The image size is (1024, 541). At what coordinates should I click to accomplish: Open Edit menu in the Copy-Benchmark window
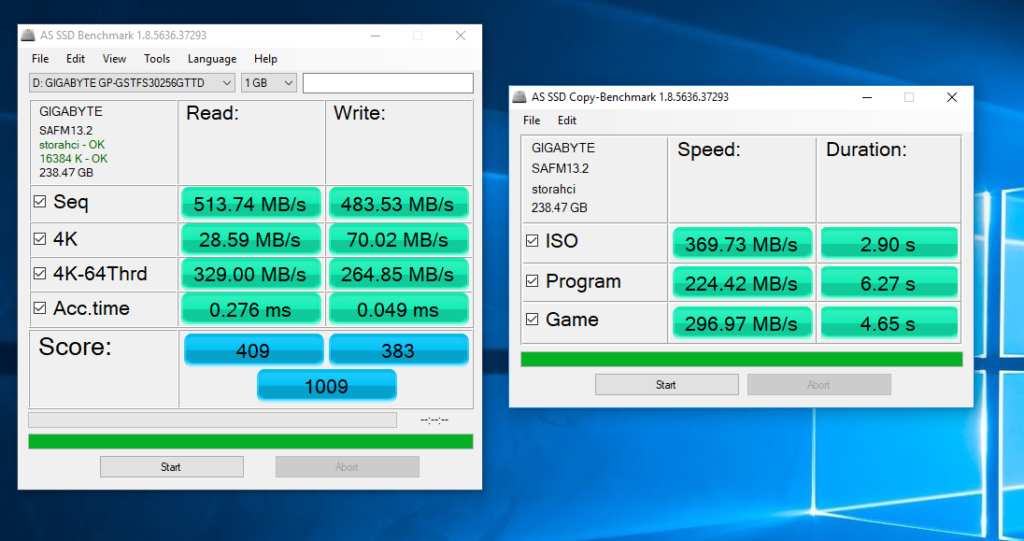[567, 121]
